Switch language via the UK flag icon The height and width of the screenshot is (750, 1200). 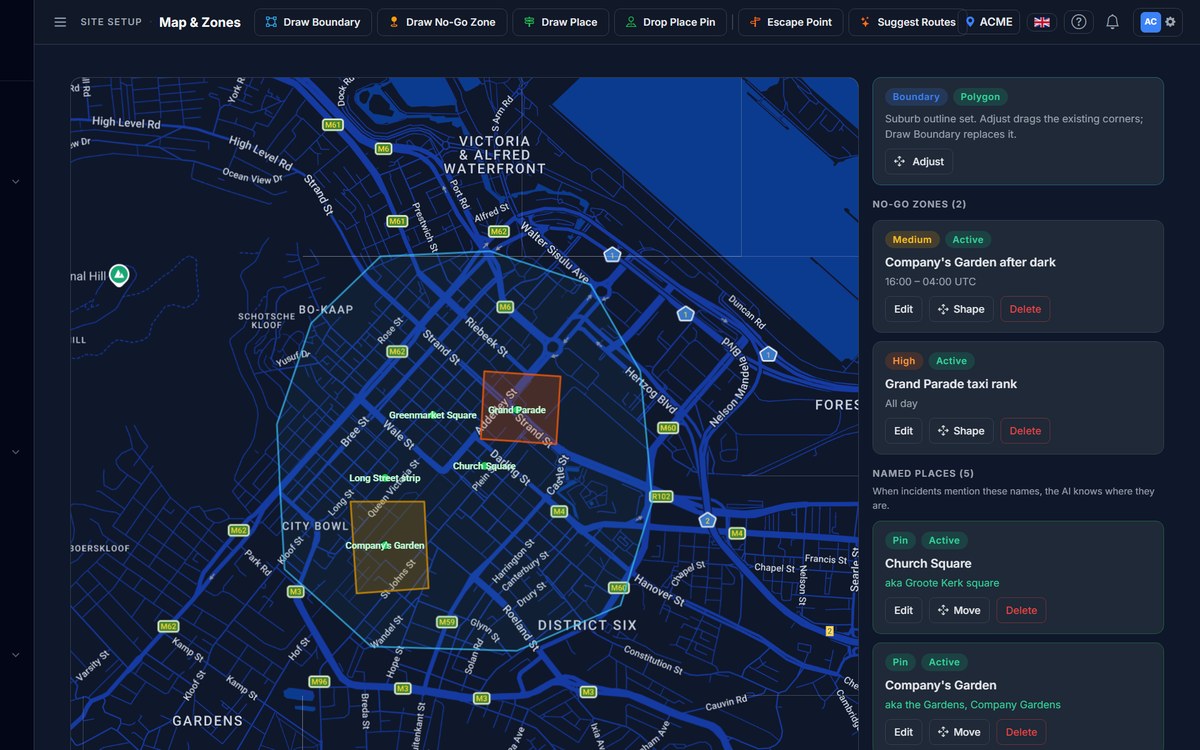click(1042, 22)
